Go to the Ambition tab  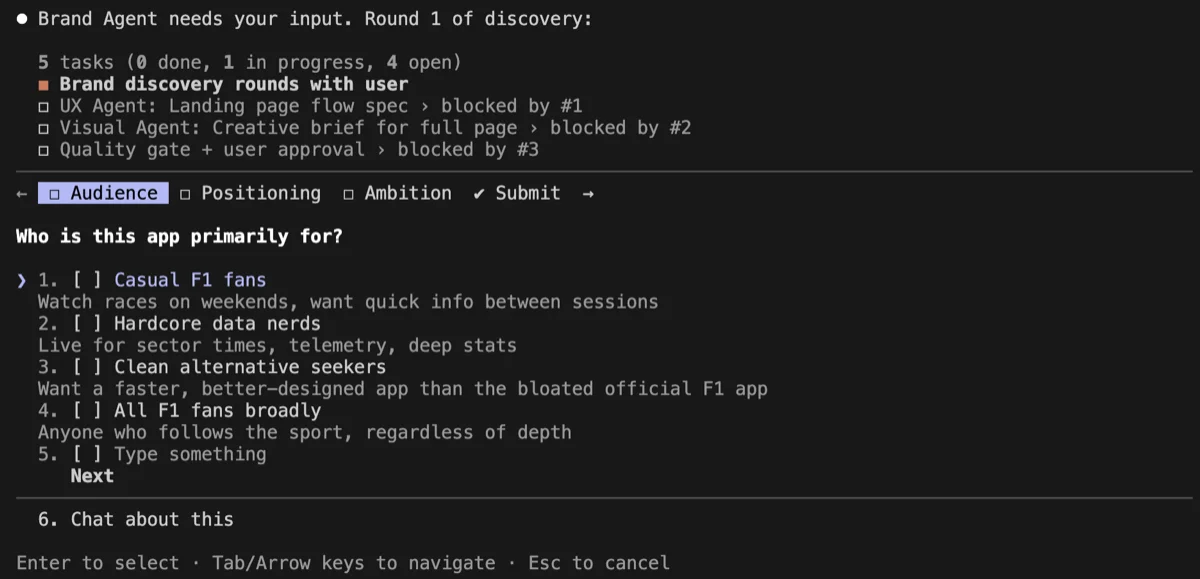(397, 194)
